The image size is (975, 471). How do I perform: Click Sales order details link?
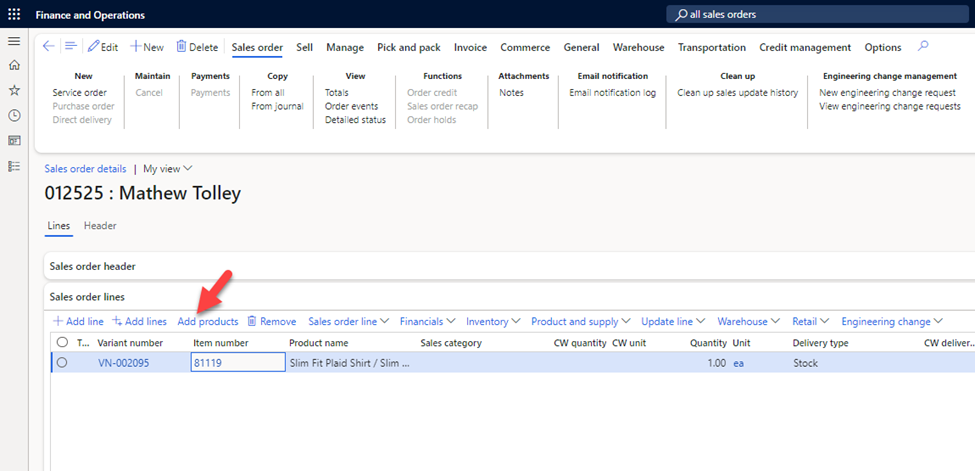85,169
